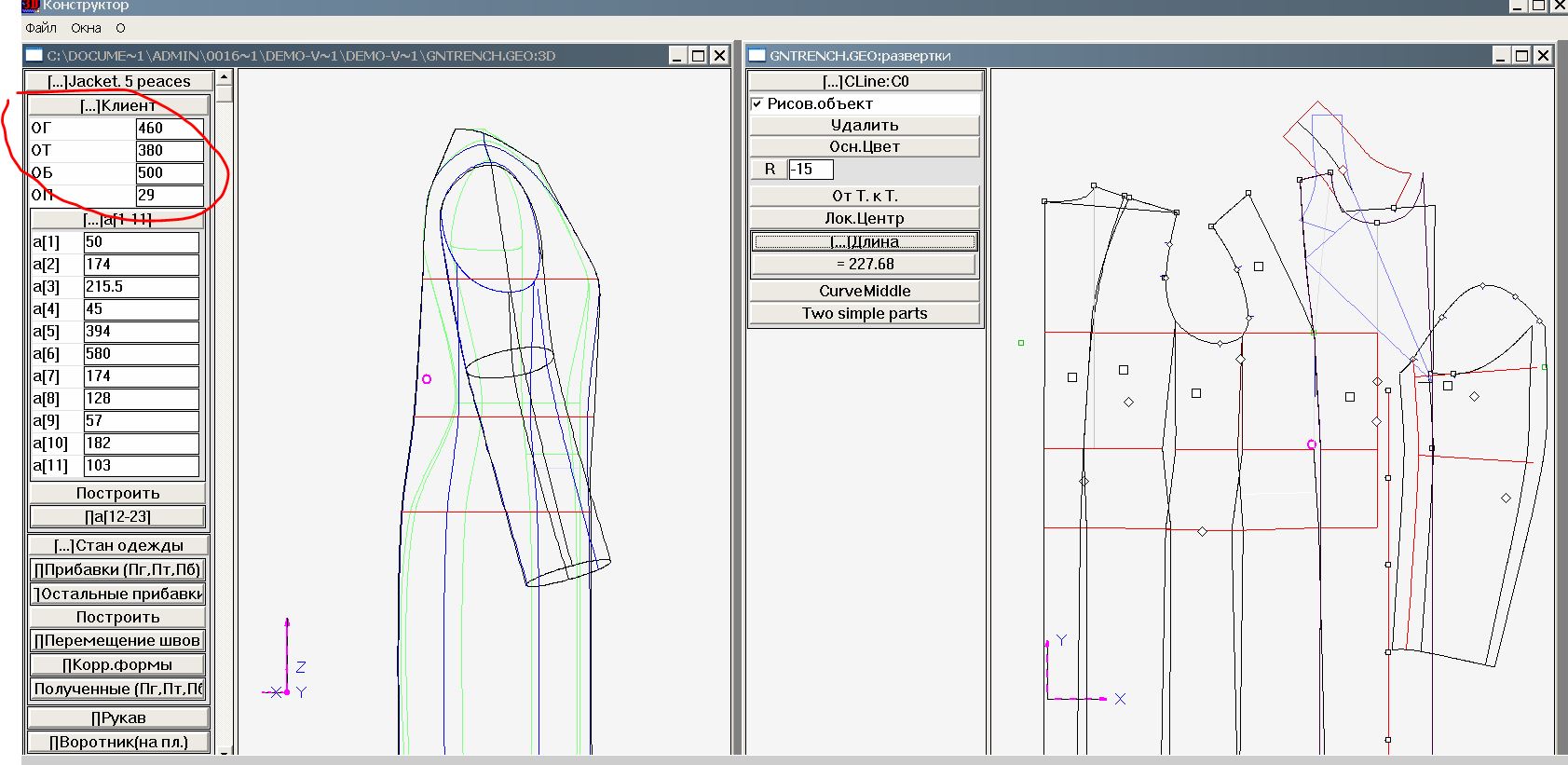1568x765 pixels.
Task: Collapse the [...]Стан одежды section
Action: pos(117,545)
